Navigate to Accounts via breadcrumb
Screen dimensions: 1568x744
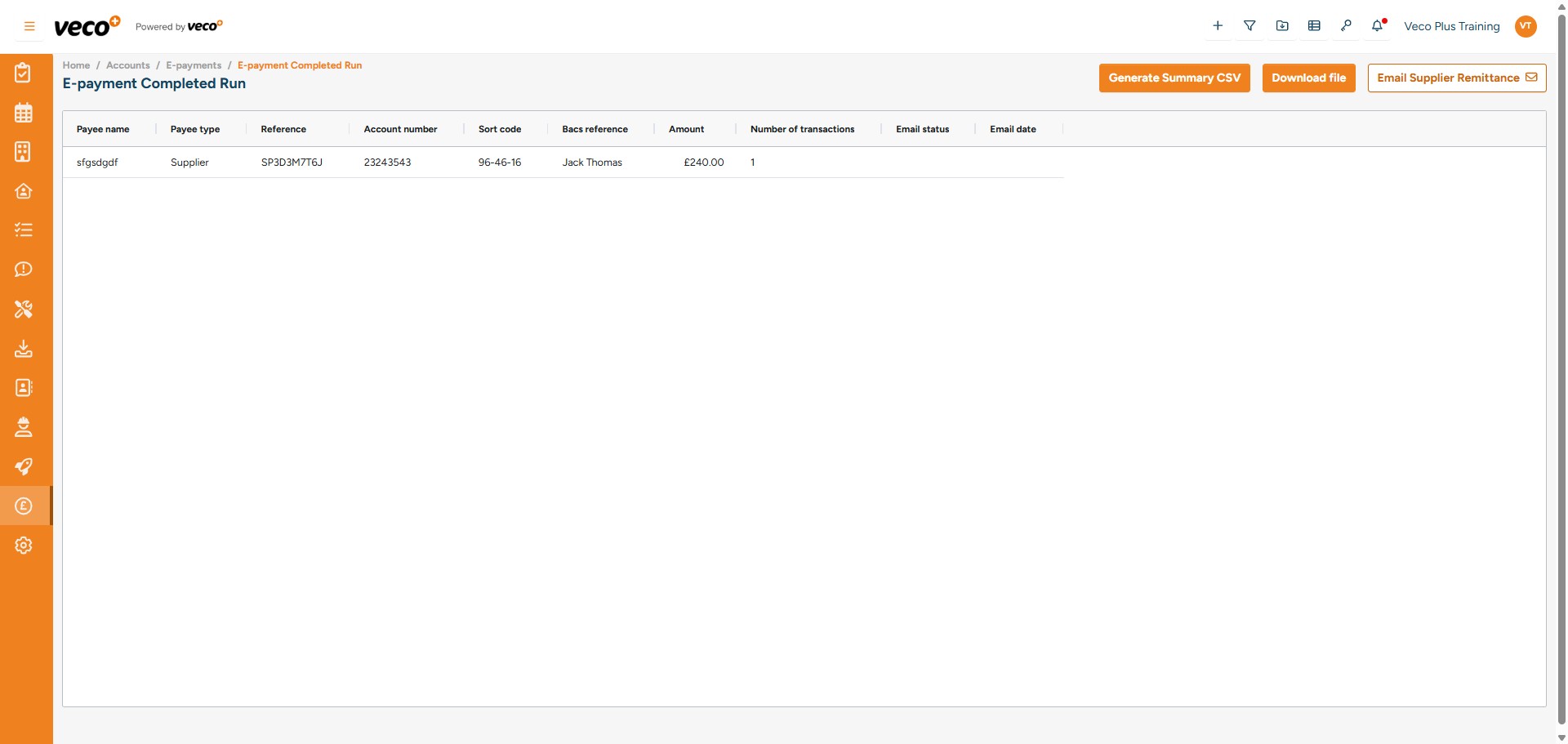(127, 65)
